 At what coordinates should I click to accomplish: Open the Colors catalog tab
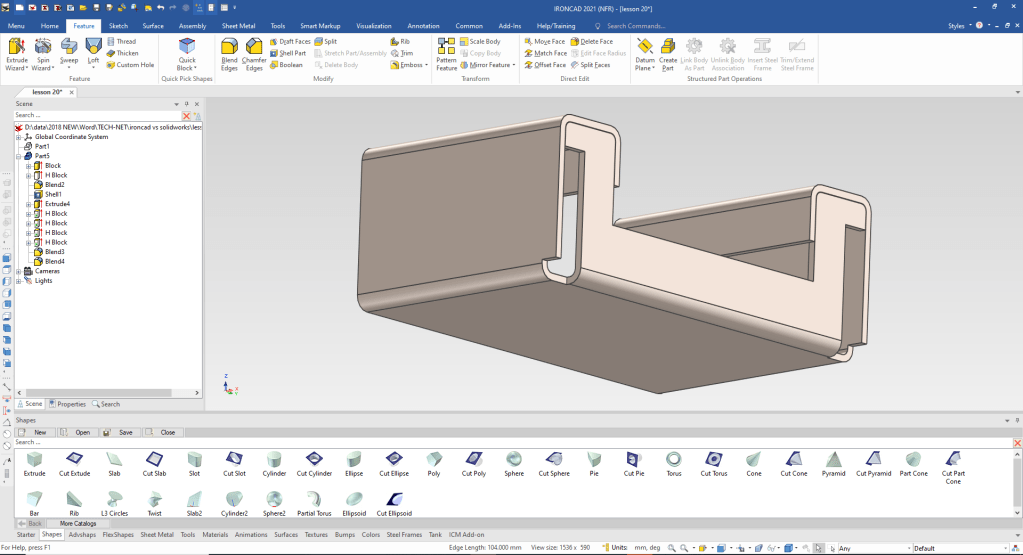371,535
